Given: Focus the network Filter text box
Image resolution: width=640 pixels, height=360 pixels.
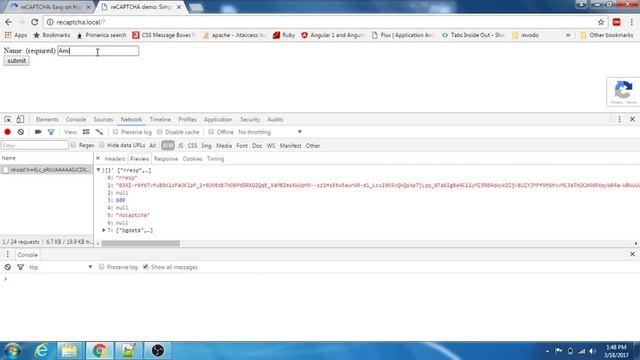Looking at the screenshot, I should click(x=35, y=145).
